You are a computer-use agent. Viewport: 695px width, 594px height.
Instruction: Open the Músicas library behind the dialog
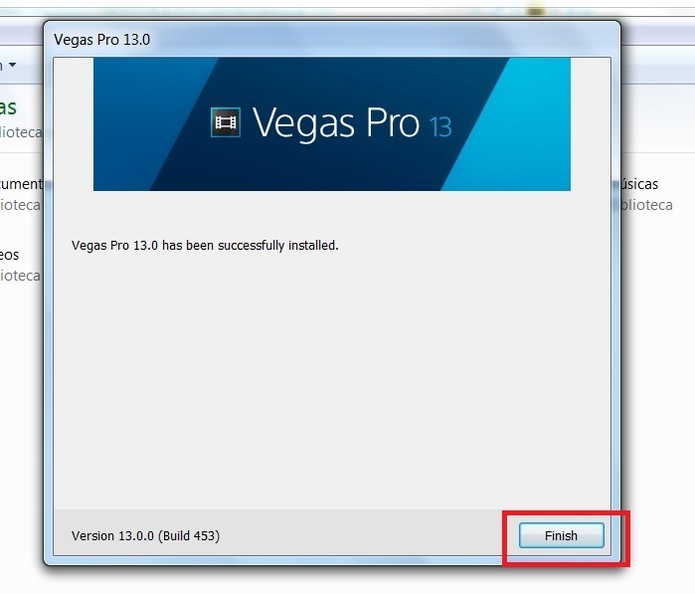pyautogui.click(x=639, y=184)
